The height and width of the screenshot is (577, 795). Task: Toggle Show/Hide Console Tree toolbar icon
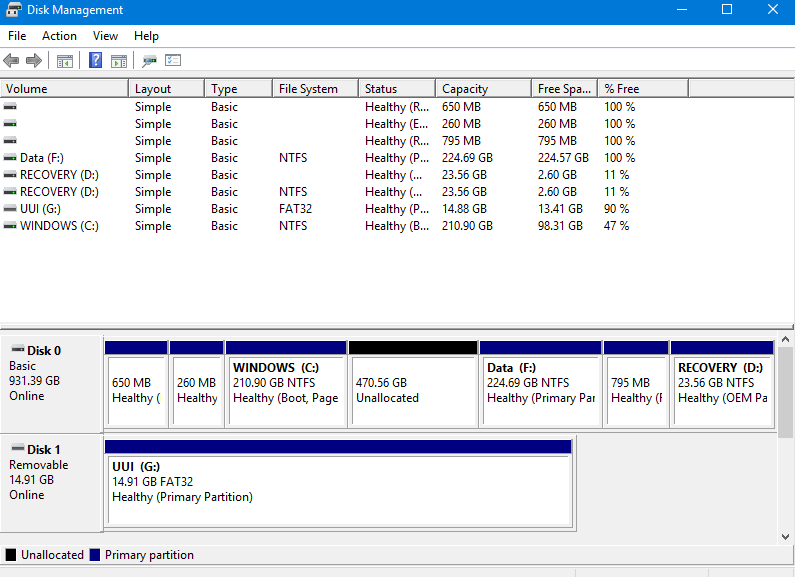64,61
